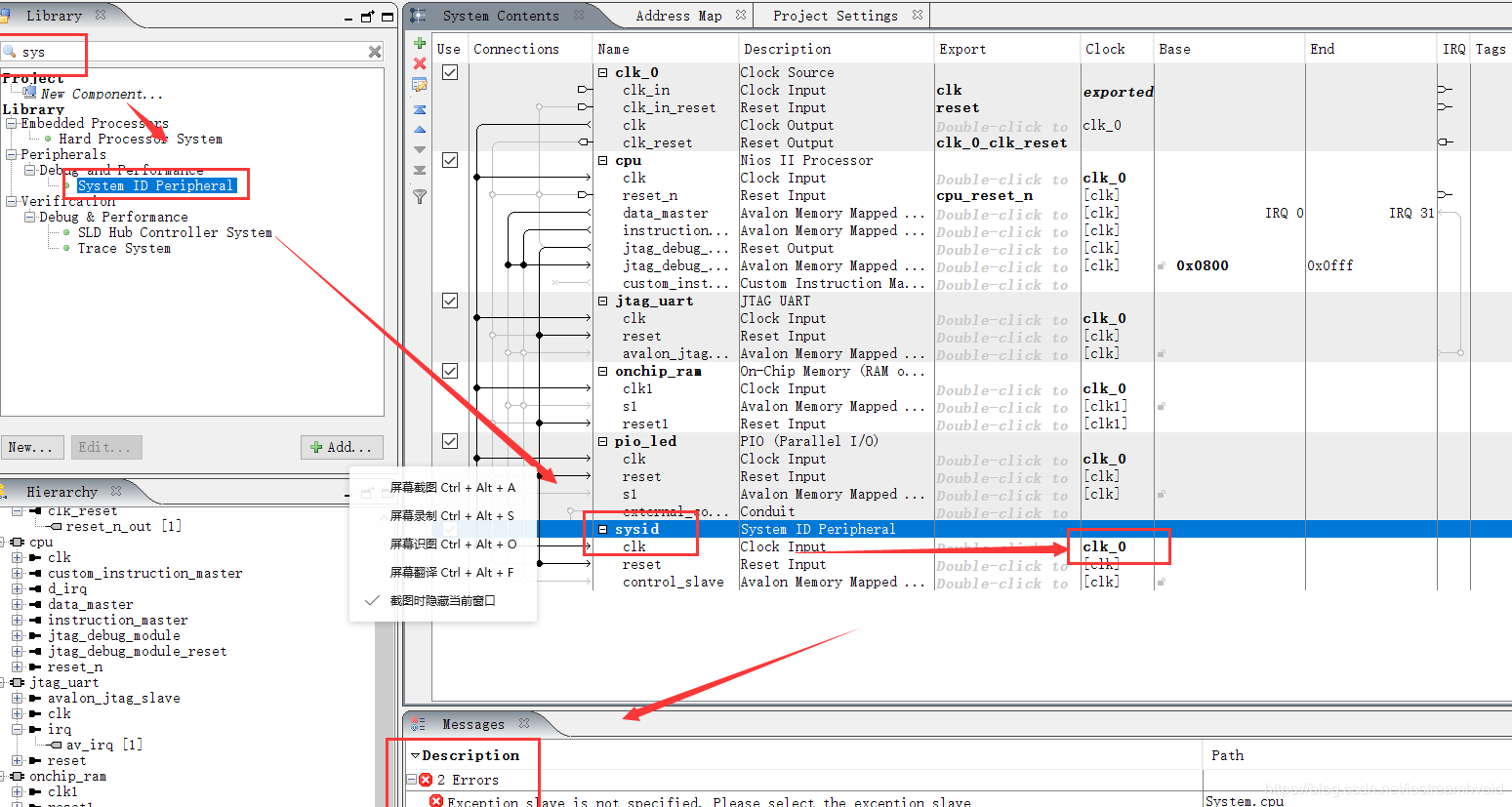Click the lock icon next to base 0x0800
The height and width of the screenshot is (807, 1512).
click(1162, 265)
